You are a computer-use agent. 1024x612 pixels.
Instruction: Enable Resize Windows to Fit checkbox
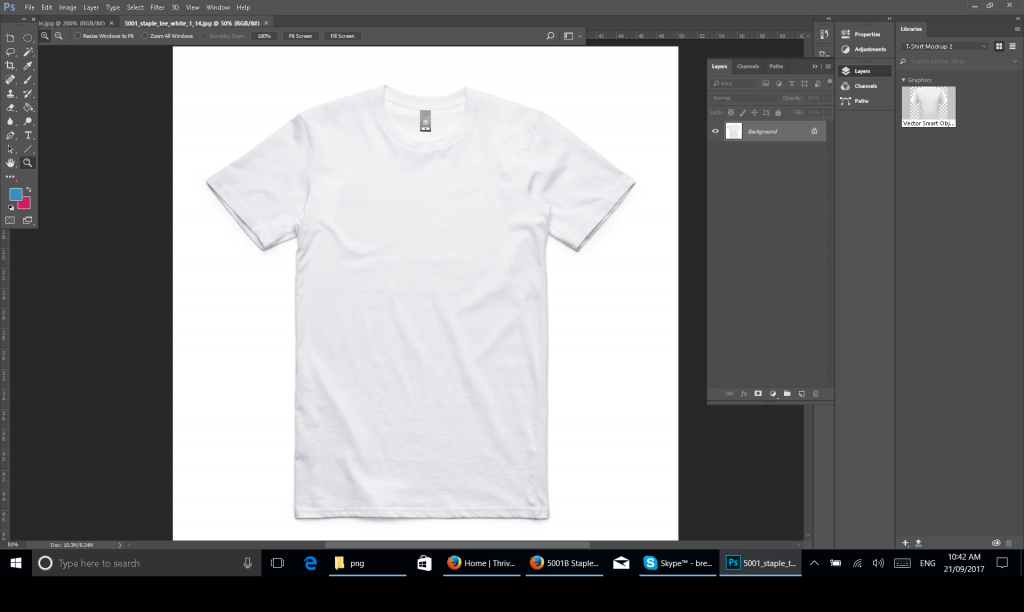[x=78, y=36]
